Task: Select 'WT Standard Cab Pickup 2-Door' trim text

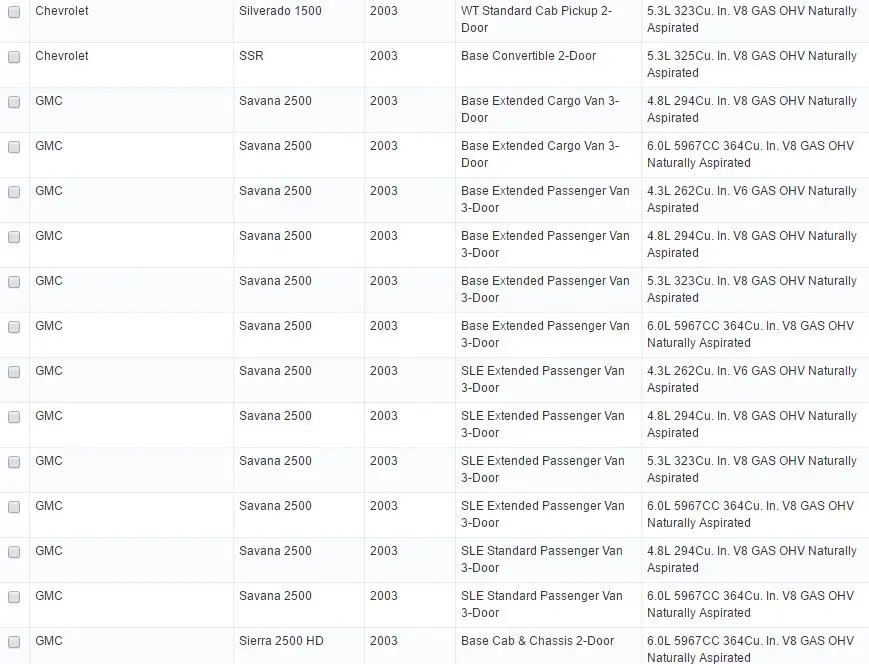Action: pyautogui.click(x=536, y=19)
